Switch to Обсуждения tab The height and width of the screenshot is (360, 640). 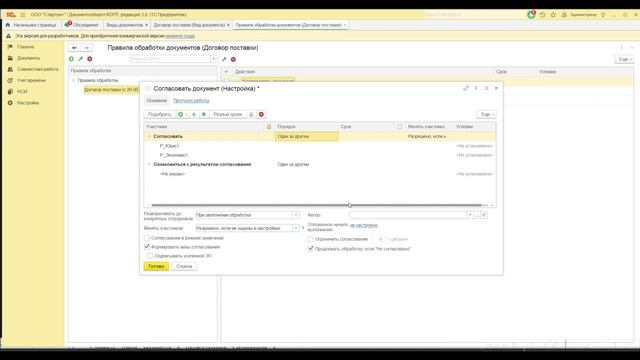pyautogui.click(x=82, y=25)
